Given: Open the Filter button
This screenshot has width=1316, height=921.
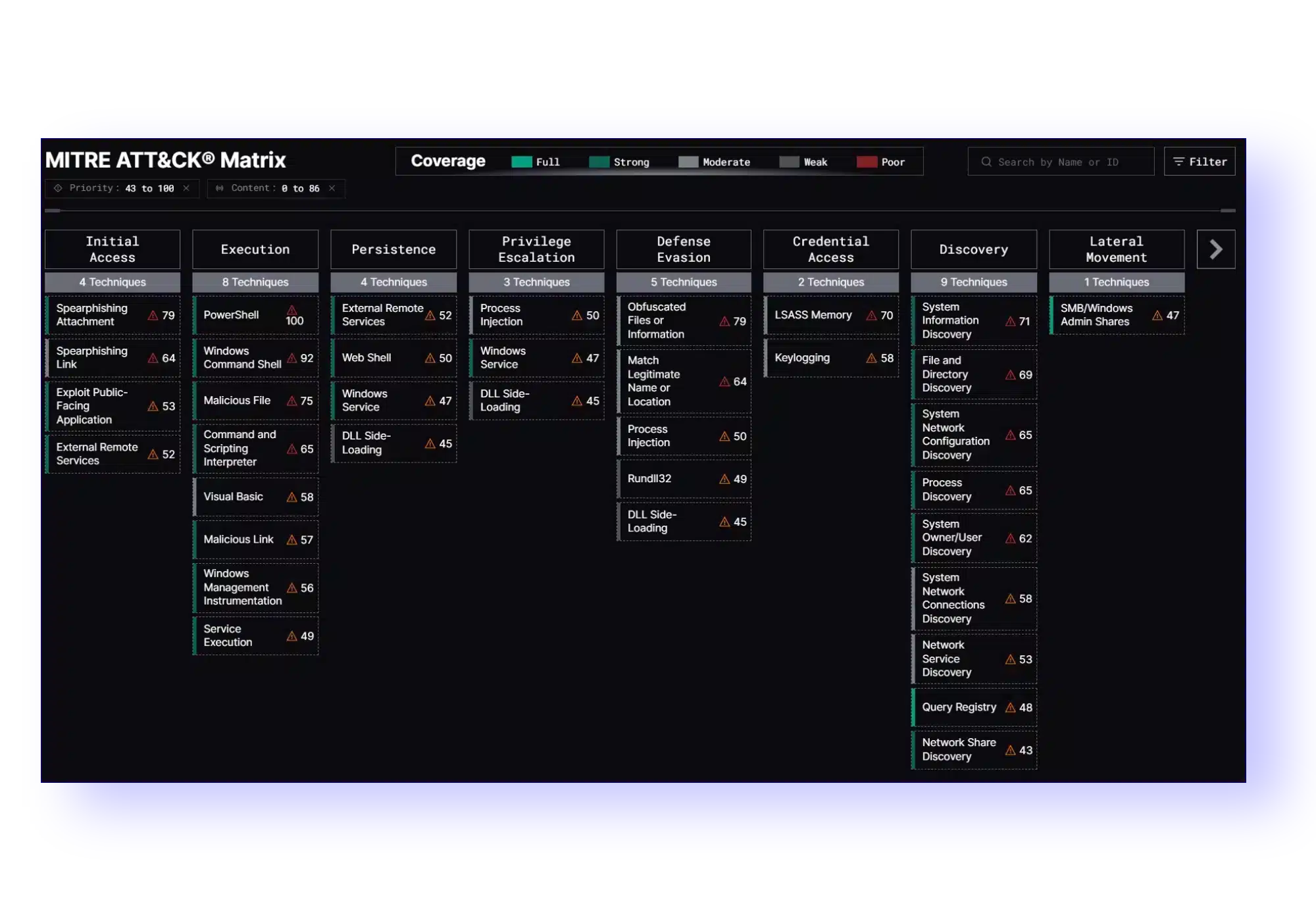Looking at the screenshot, I should point(1200,162).
